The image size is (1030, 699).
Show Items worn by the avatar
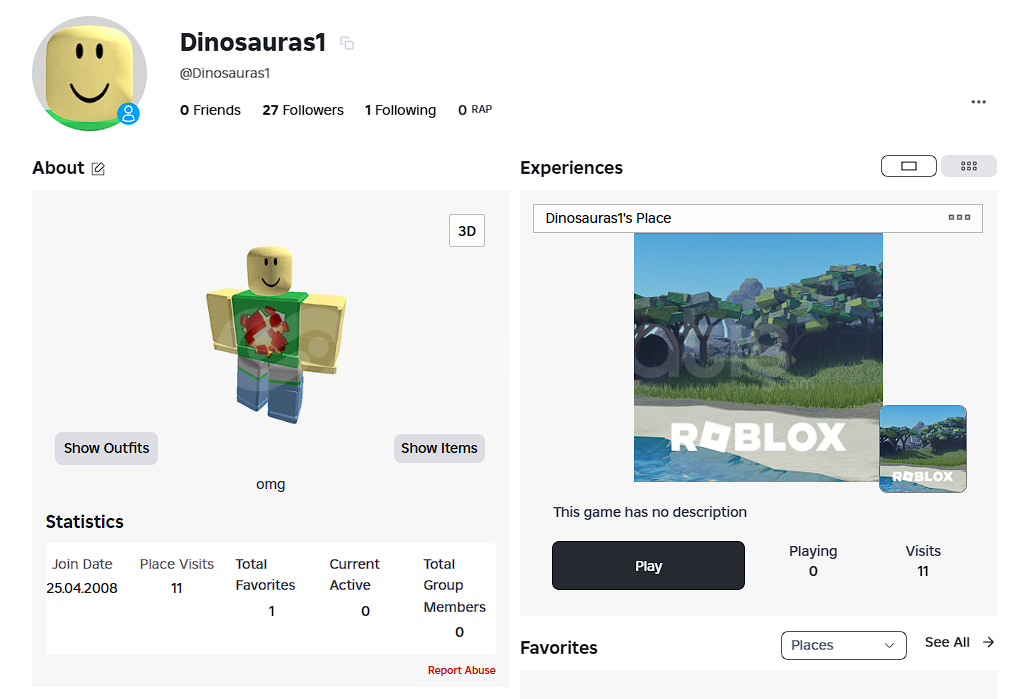tap(439, 448)
